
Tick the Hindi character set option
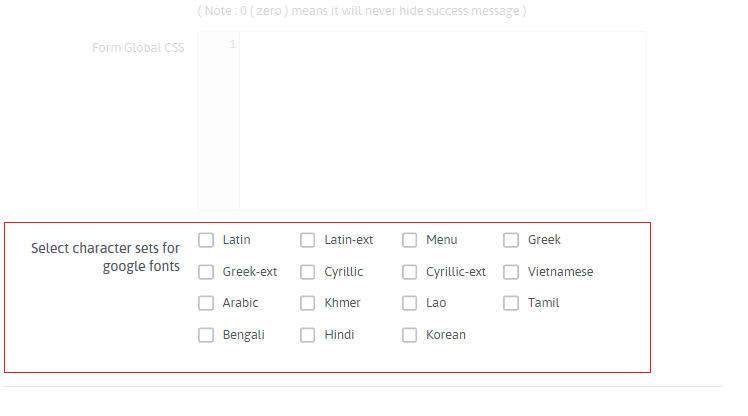(x=308, y=335)
